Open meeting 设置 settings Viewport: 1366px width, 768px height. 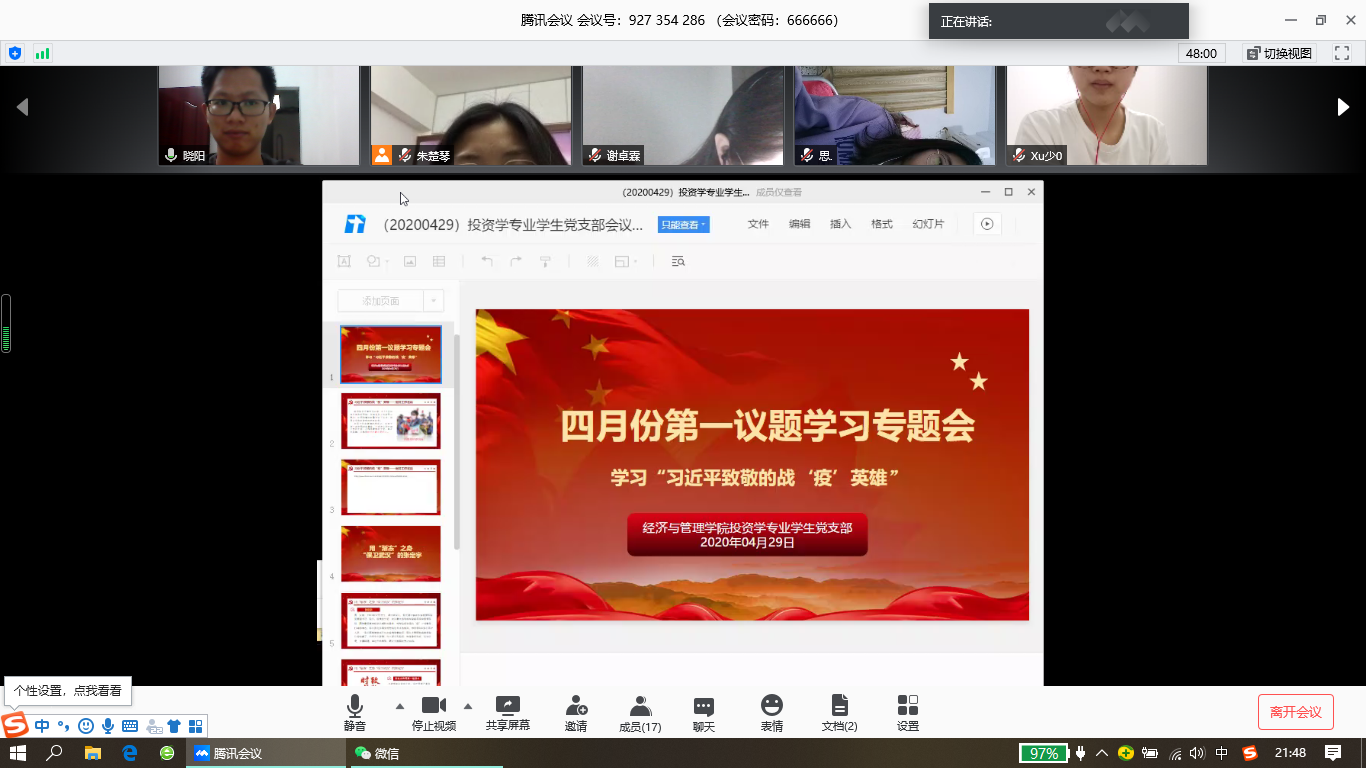point(908,712)
